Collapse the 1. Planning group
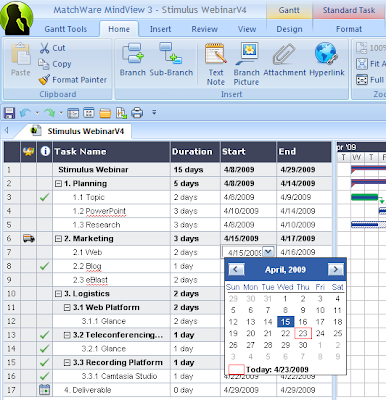Image resolution: width=386 pixels, height=400 pixels. click(58, 184)
